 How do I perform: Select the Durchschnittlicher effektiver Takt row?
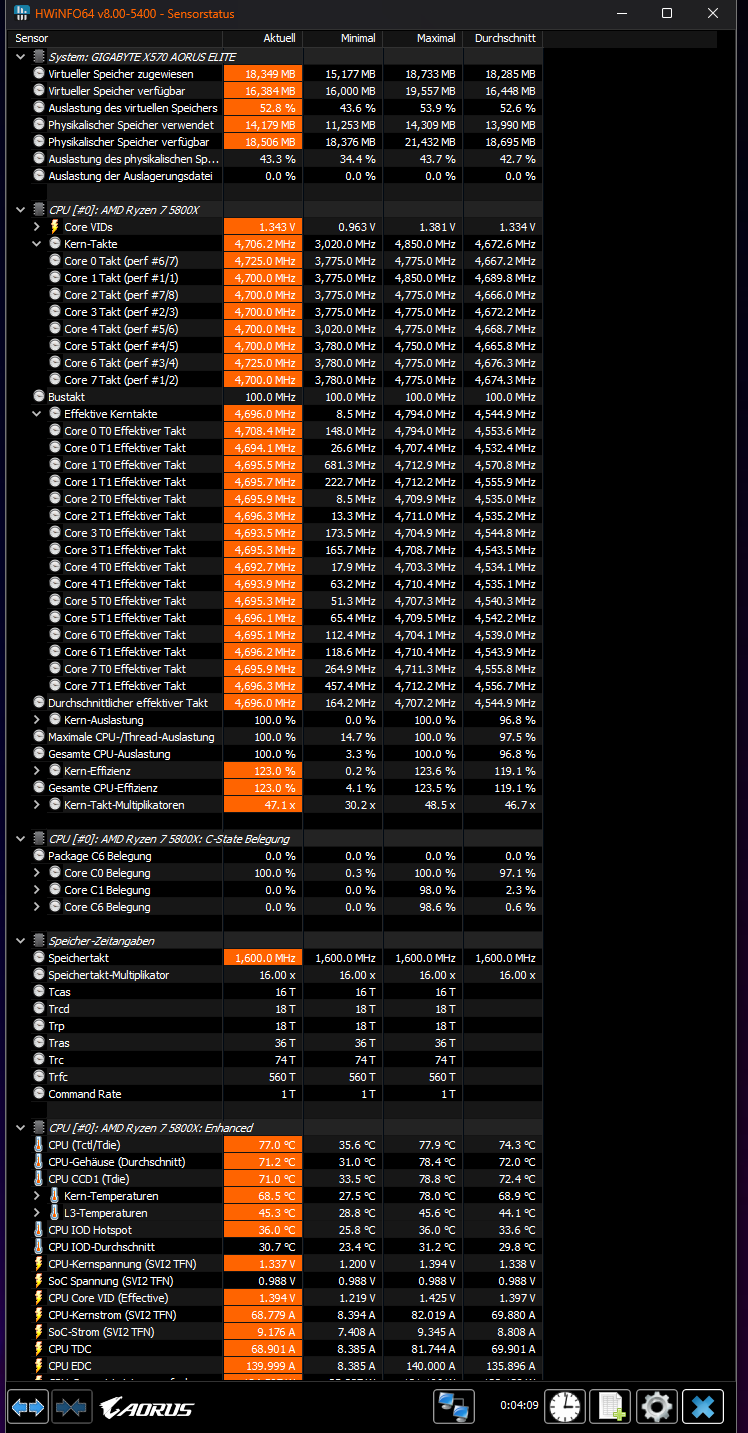pyautogui.click(x=276, y=703)
